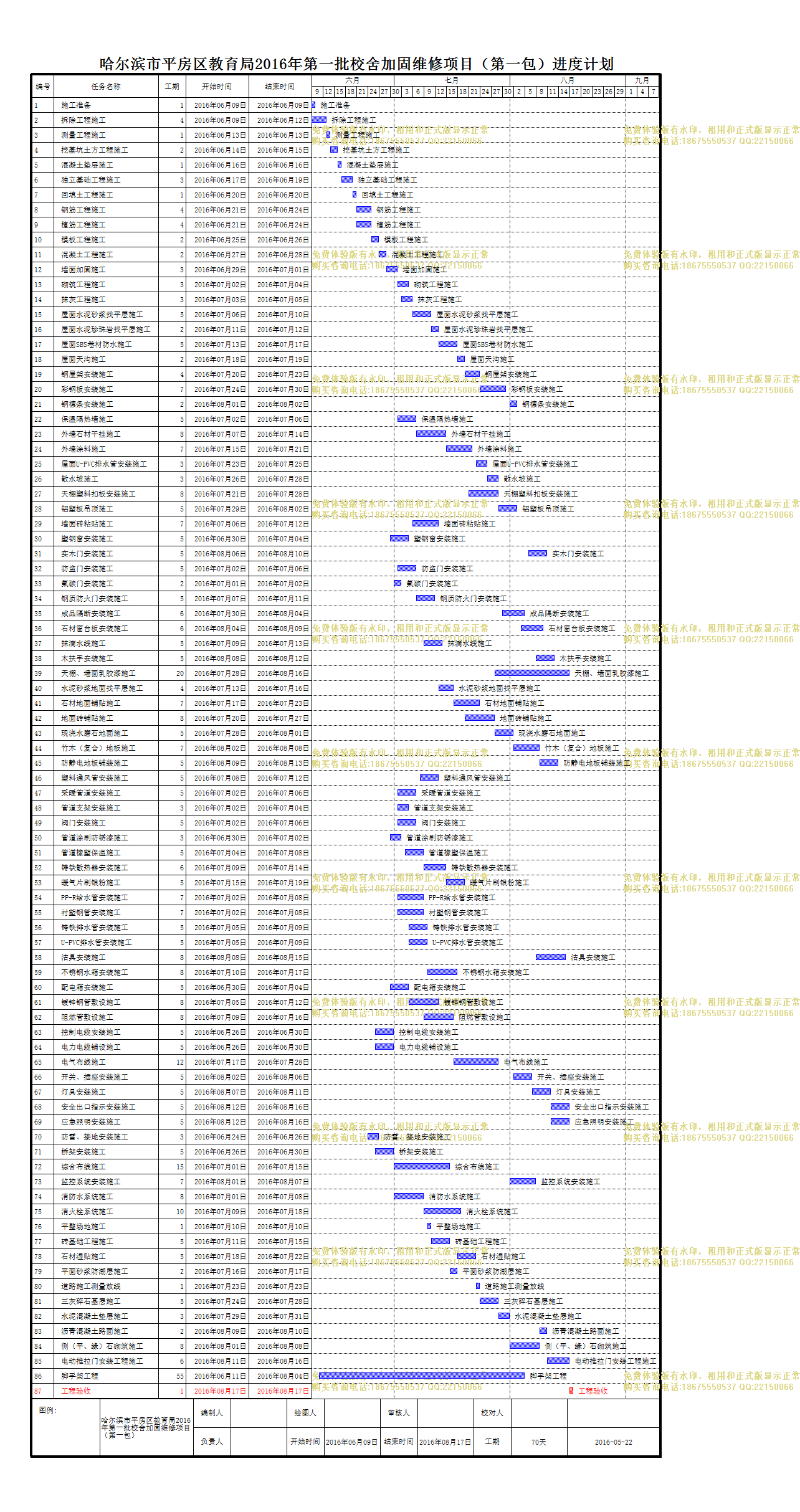
Task: Click the 图例: label in the footer
Action: [x=47, y=1410]
